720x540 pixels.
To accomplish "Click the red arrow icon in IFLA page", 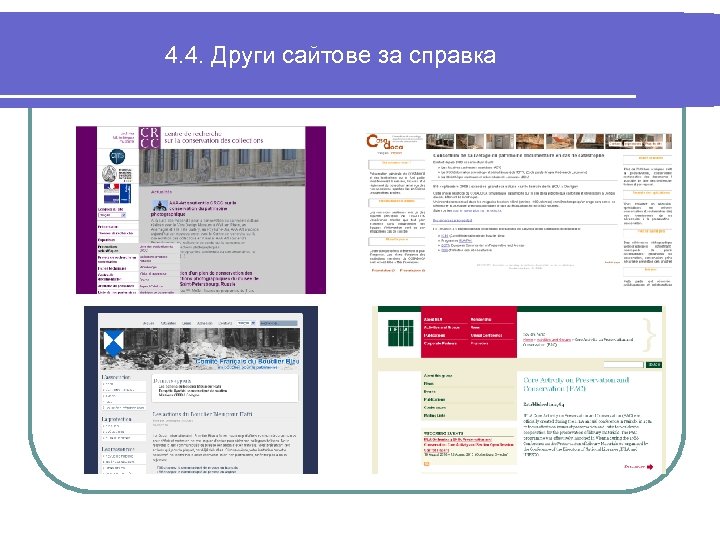I will tap(650, 467).
